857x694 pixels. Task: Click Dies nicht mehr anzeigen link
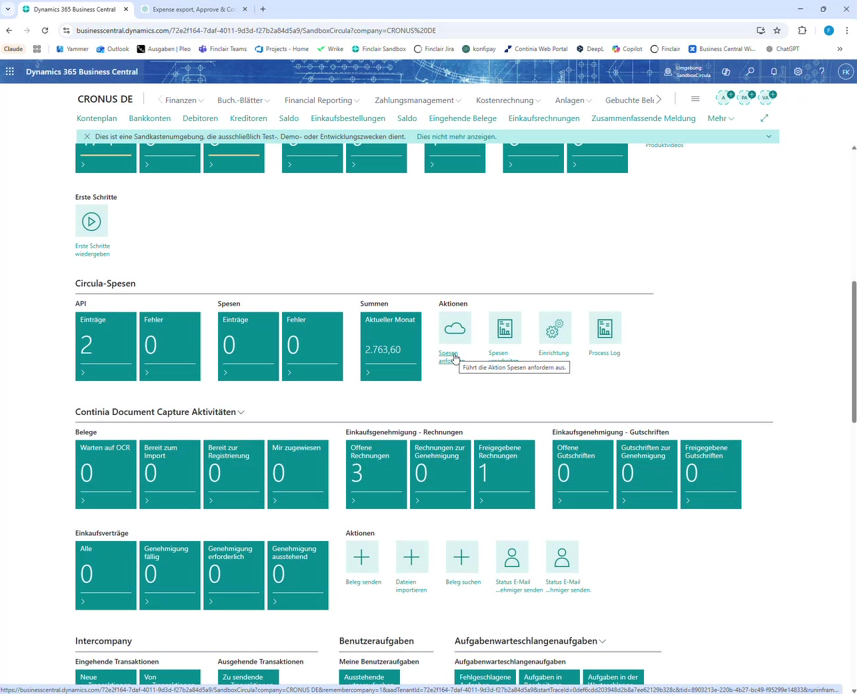(x=456, y=137)
